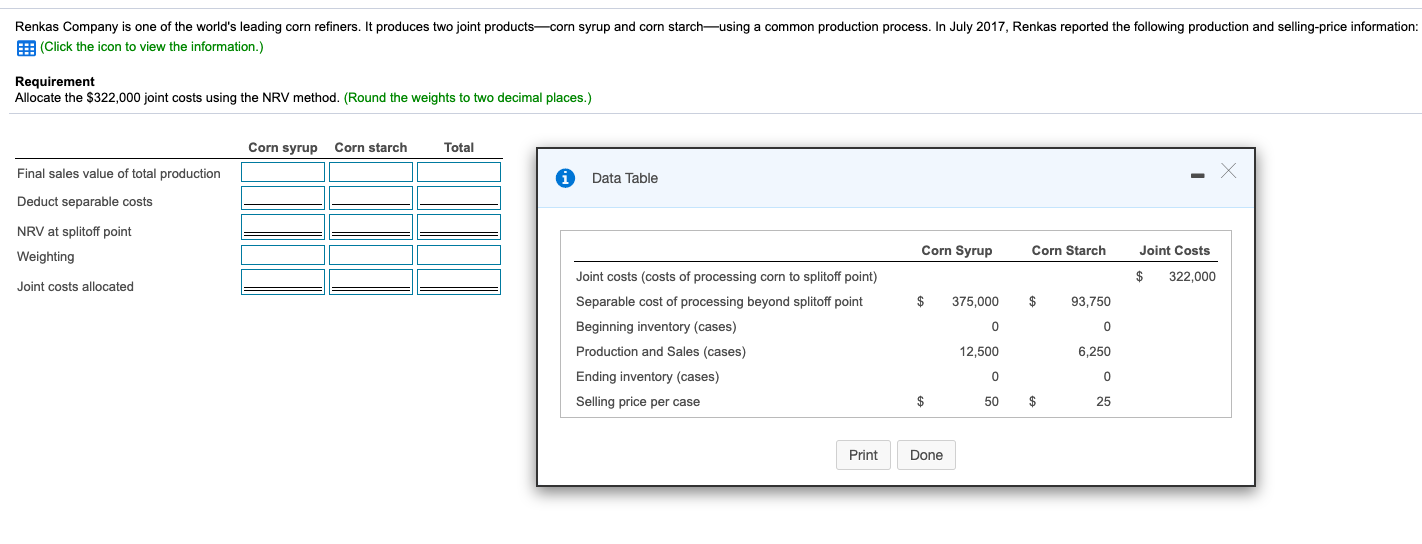1422x544 pixels.
Task: Click the Done button
Action: (x=926, y=455)
